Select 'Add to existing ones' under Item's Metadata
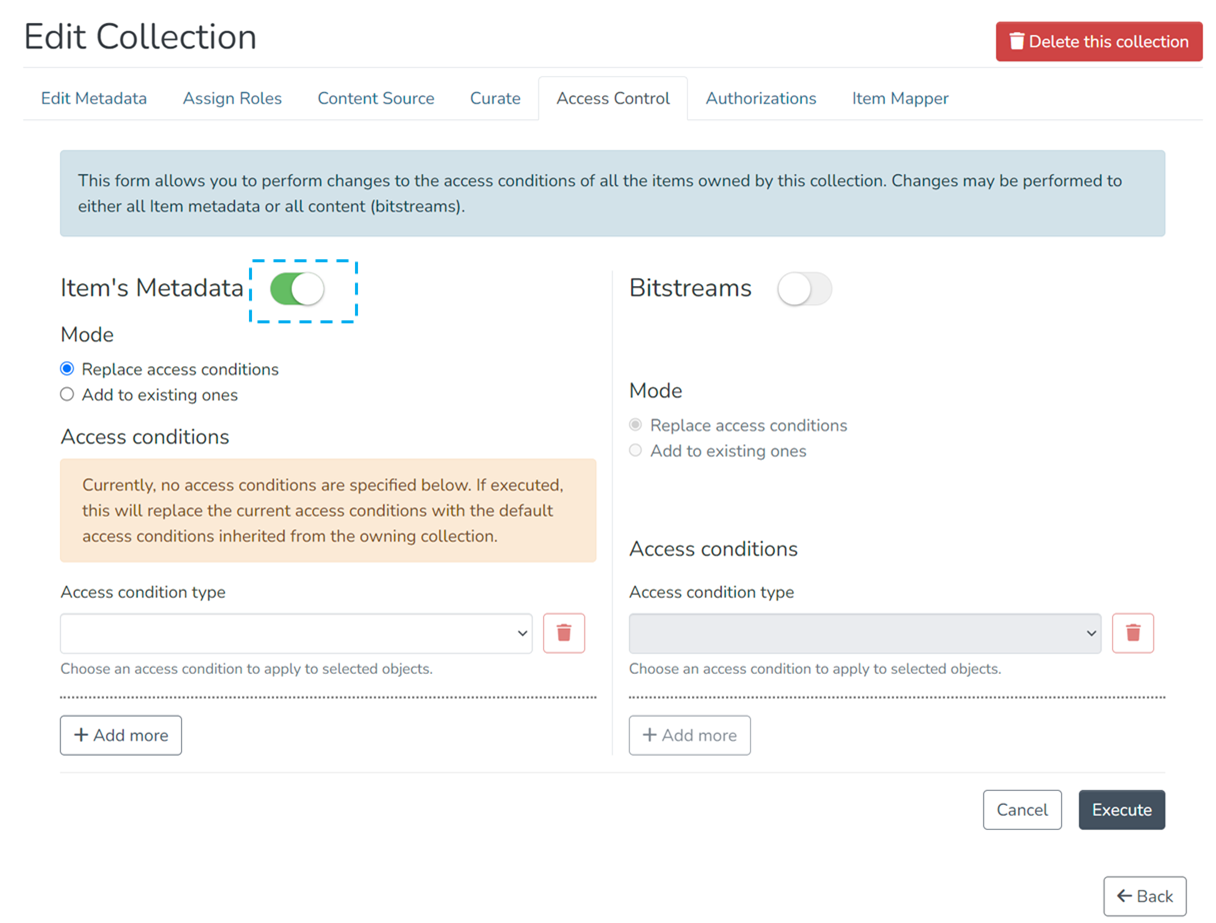This screenshot has height=923, width=1216. pyautogui.click(x=67, y=395)
